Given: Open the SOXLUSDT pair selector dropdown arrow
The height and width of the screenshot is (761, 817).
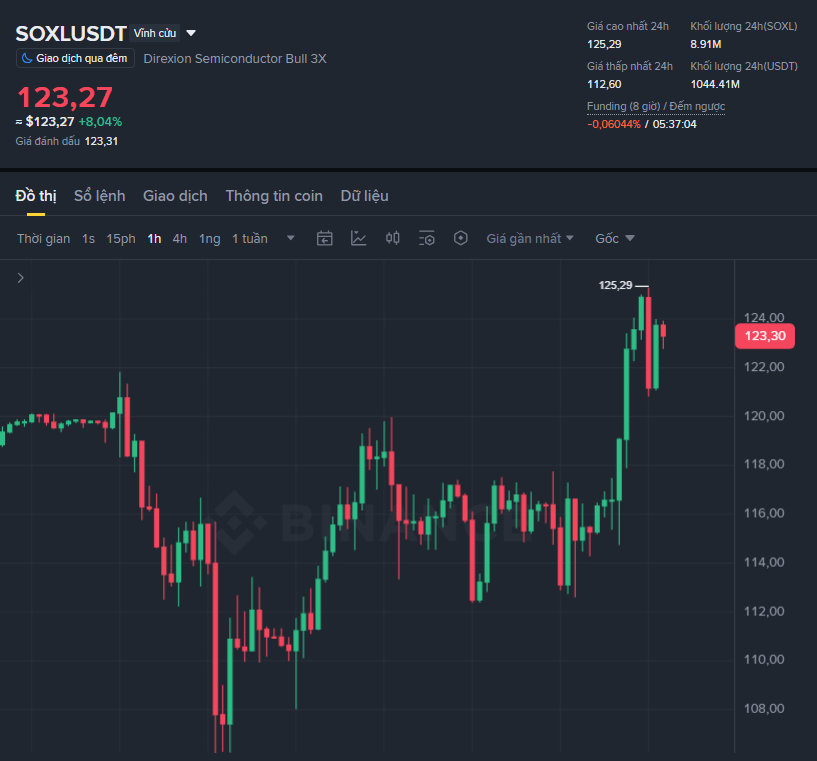Looking at the screenshot, I should pyautogui.click(x=191, y=33).
